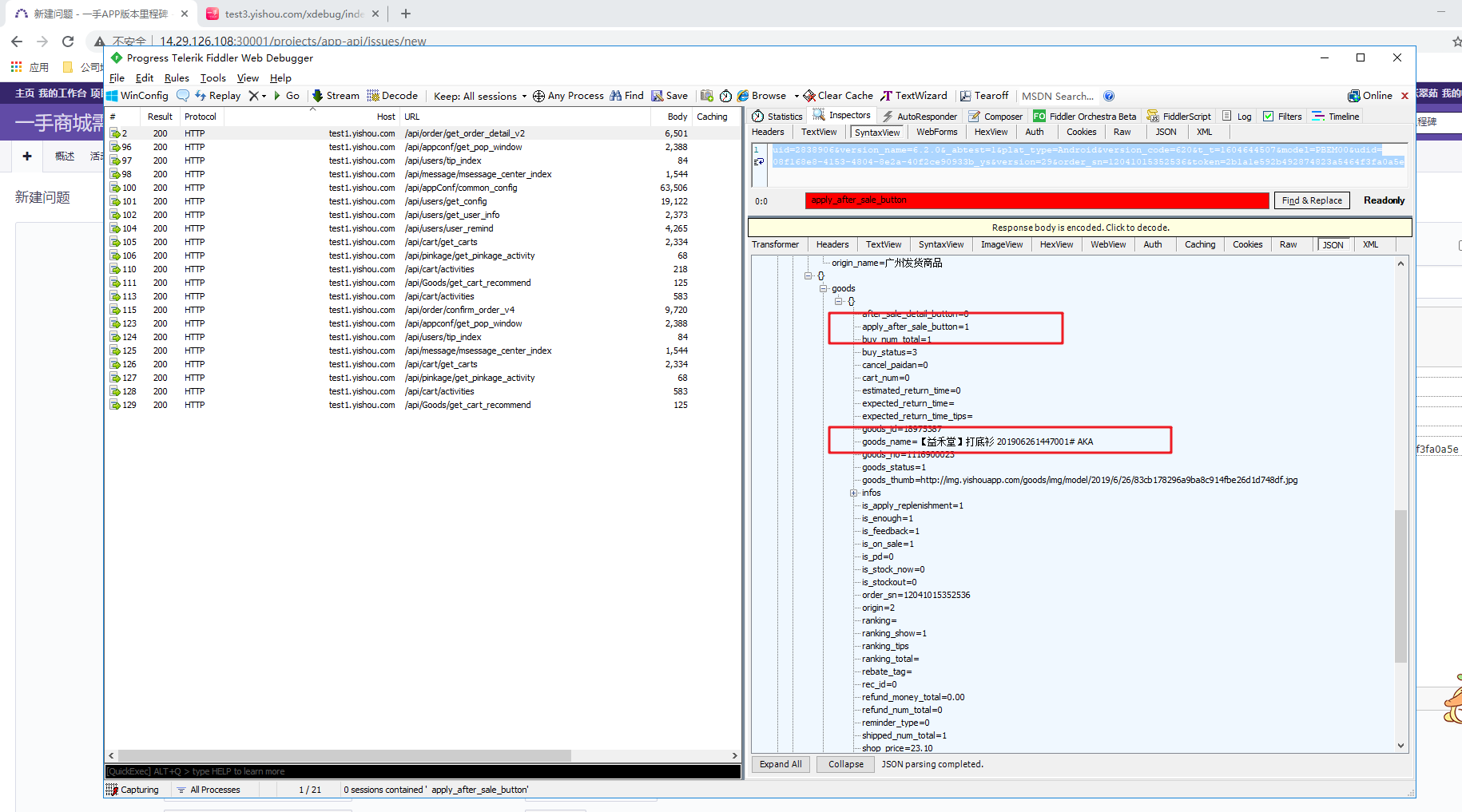Click the timer stopwatch toolbar icon
Image resolution: width=1462 pixels, height=812 pixels.
pos(725,96)
